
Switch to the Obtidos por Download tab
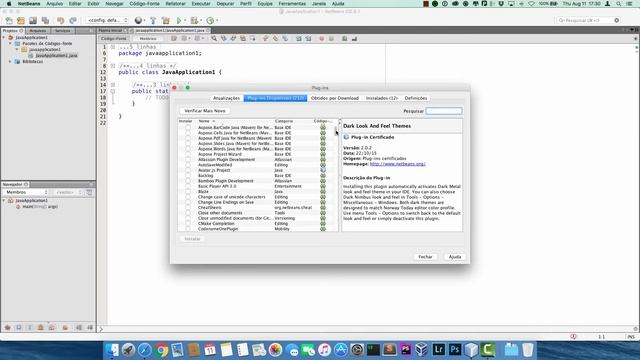(335, 98)
